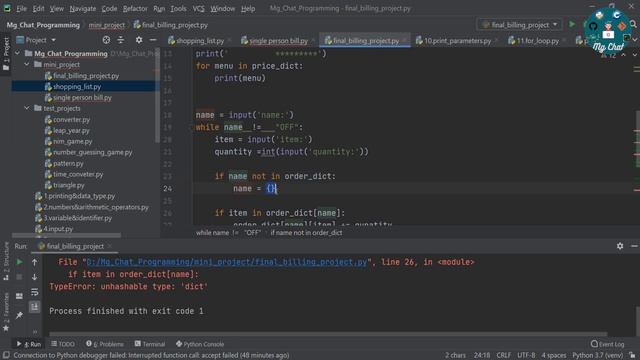Click the locate current file target icon
Screen dimensions: 640x360
106,40
